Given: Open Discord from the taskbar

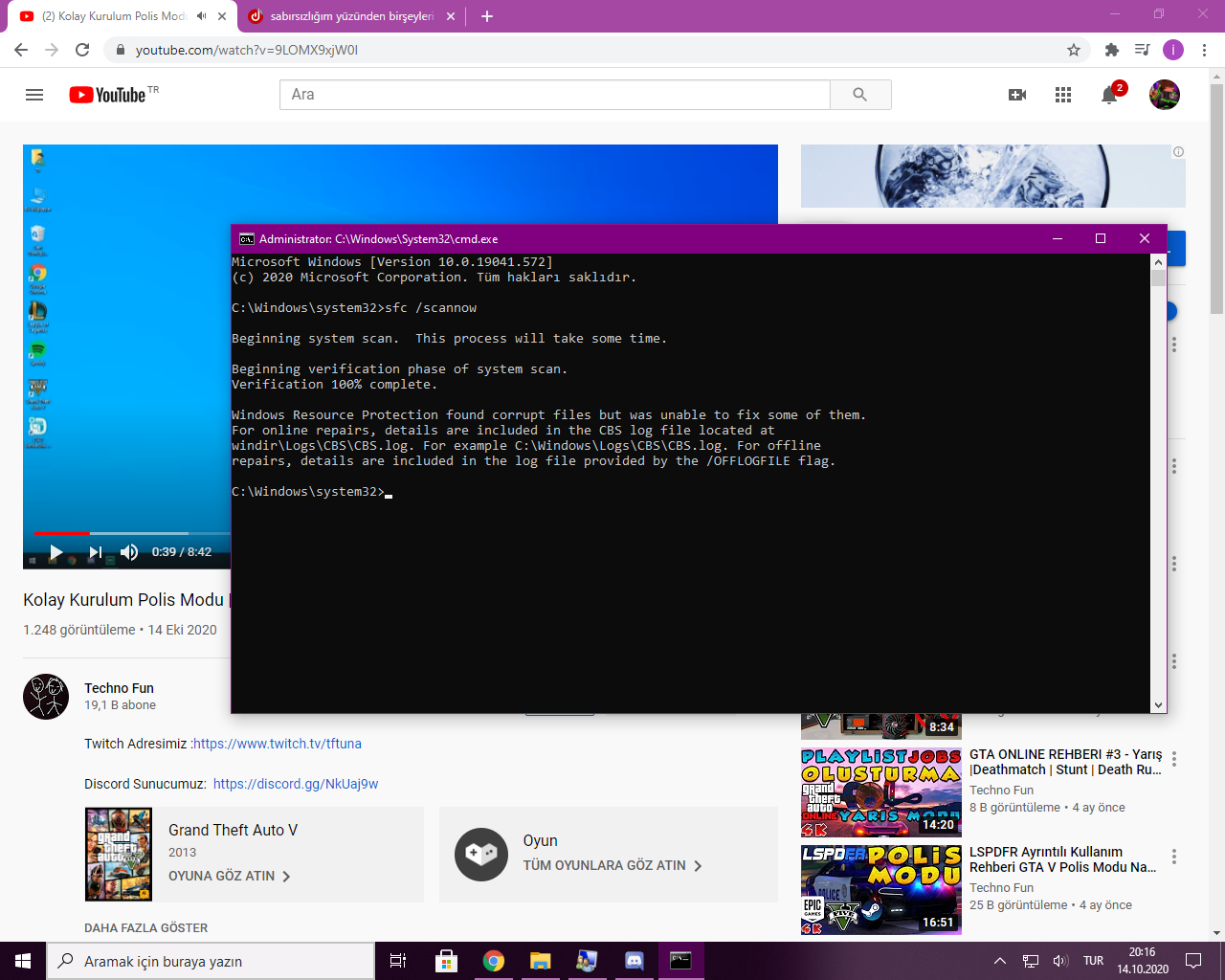Looking at the screenshot, I should [x=634, y=961].
